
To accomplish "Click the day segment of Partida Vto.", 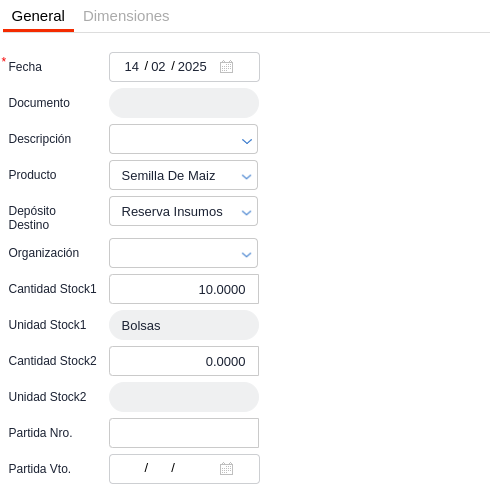I will click(132, 469).
